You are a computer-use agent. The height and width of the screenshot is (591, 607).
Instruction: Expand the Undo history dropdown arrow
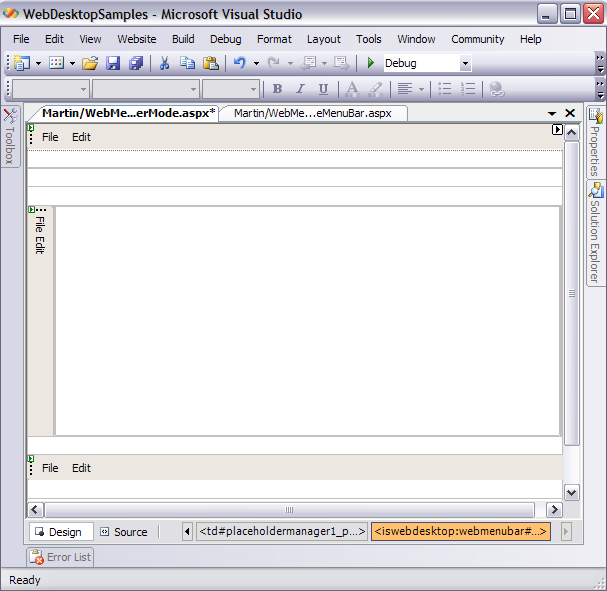[x=256, y=63]
